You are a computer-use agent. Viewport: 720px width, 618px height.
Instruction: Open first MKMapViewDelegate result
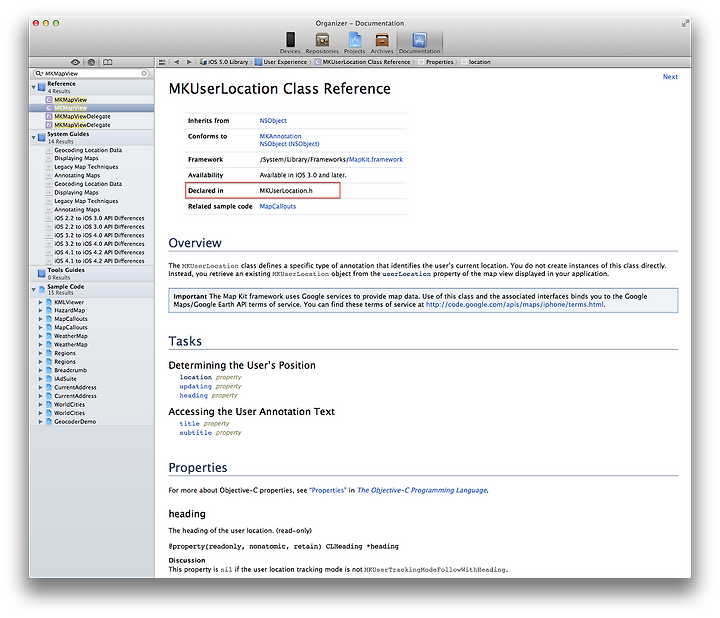coord(82,117)
